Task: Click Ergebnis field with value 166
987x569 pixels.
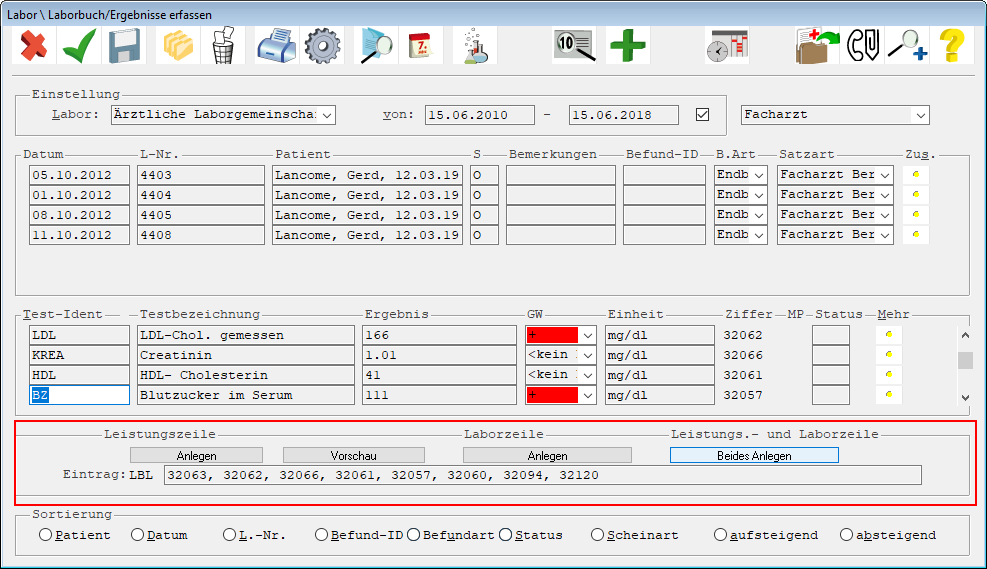Action: (x=439, y=335)
